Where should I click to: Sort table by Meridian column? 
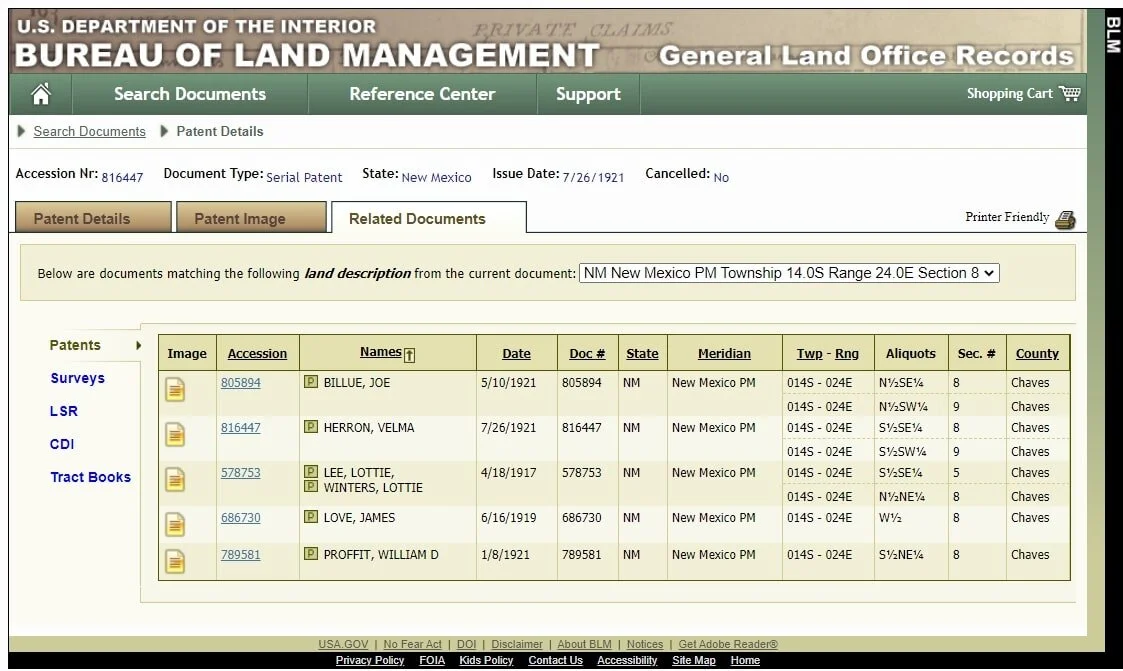[724, 354]
